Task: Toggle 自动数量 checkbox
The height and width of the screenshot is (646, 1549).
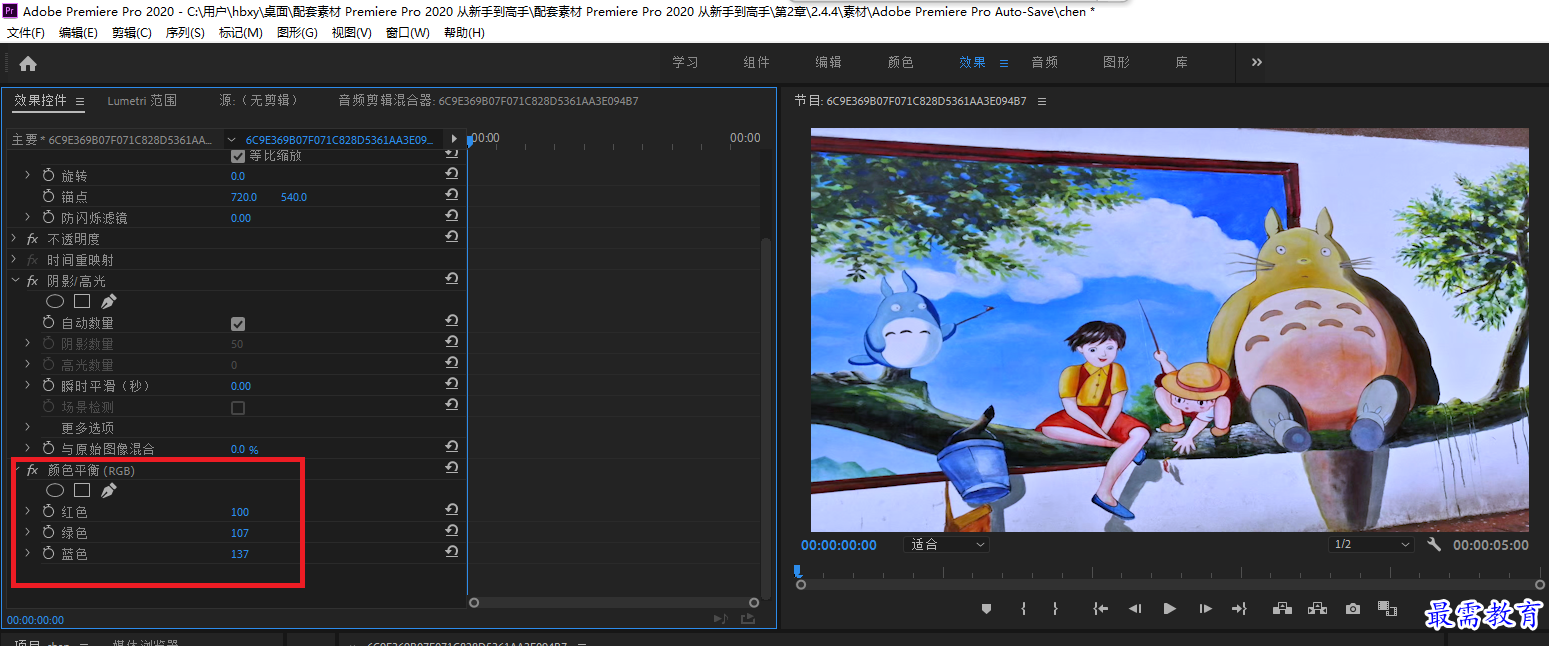Action: [238, 324]
